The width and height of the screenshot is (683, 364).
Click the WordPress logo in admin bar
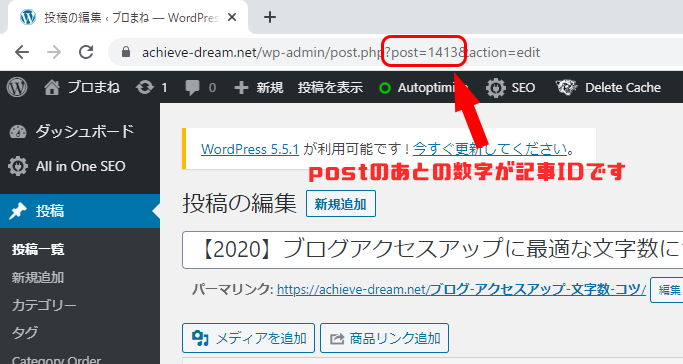tap(17, 87)
